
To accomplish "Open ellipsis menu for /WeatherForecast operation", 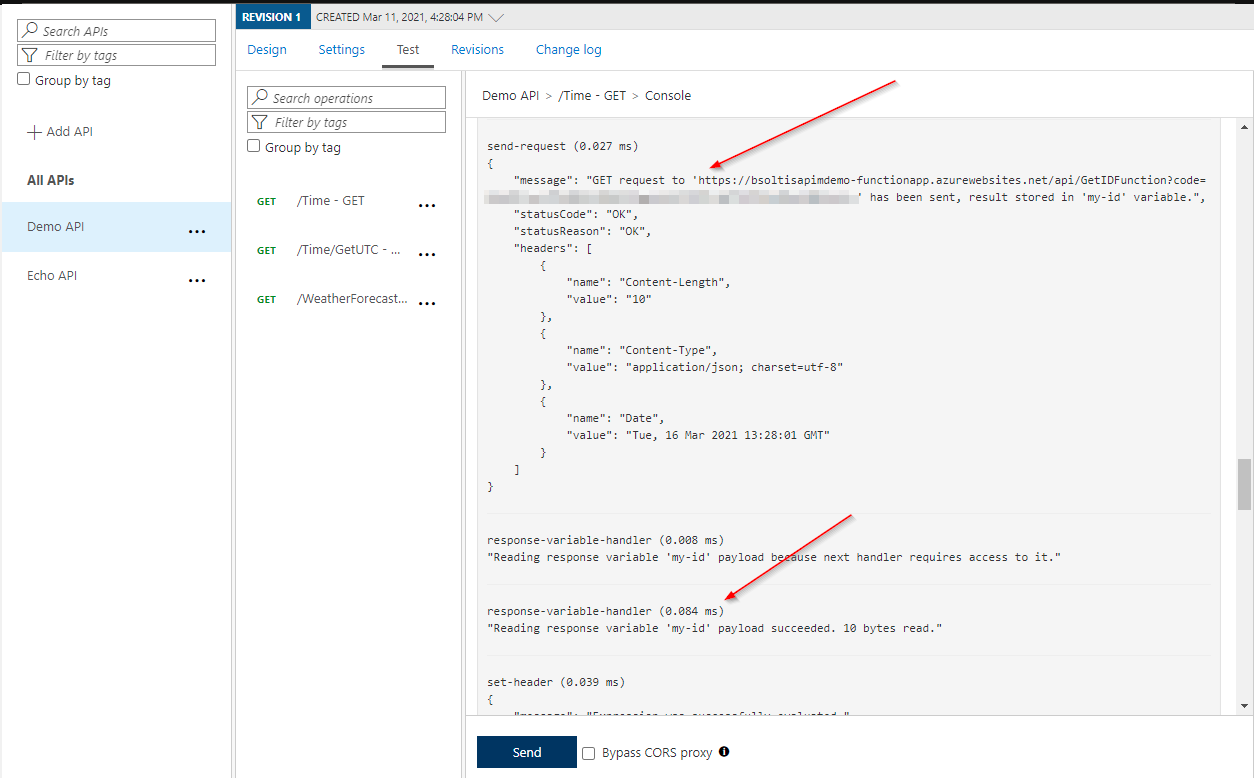I will tap(427, 303).
